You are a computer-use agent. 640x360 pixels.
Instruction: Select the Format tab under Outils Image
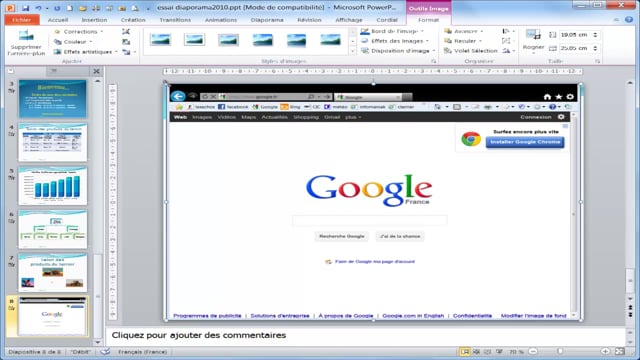(429, 20)
